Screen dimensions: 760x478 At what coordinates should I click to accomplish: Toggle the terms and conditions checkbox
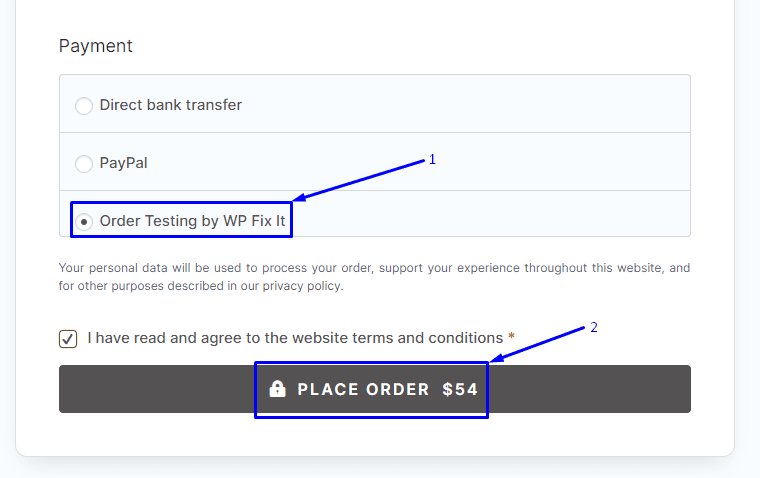[68, 339]
